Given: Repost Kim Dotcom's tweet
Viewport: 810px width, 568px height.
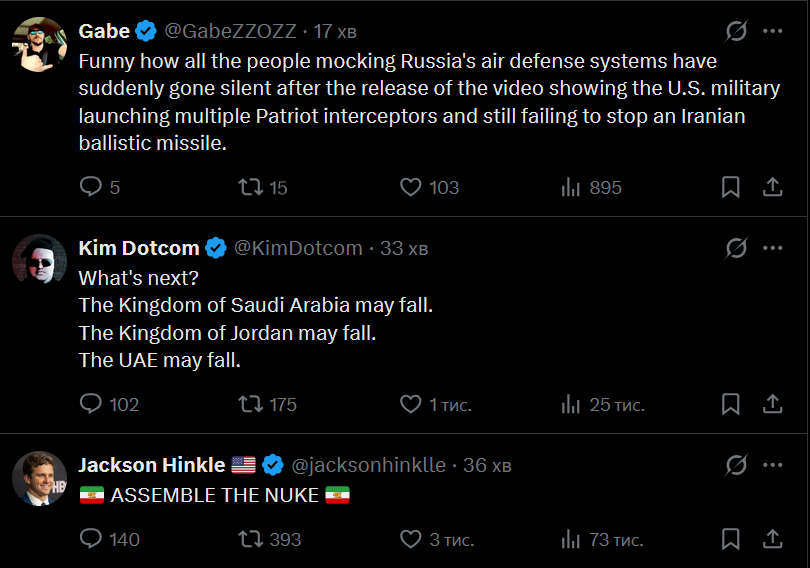Looking at the screenshot, I should tap(249, 404).
